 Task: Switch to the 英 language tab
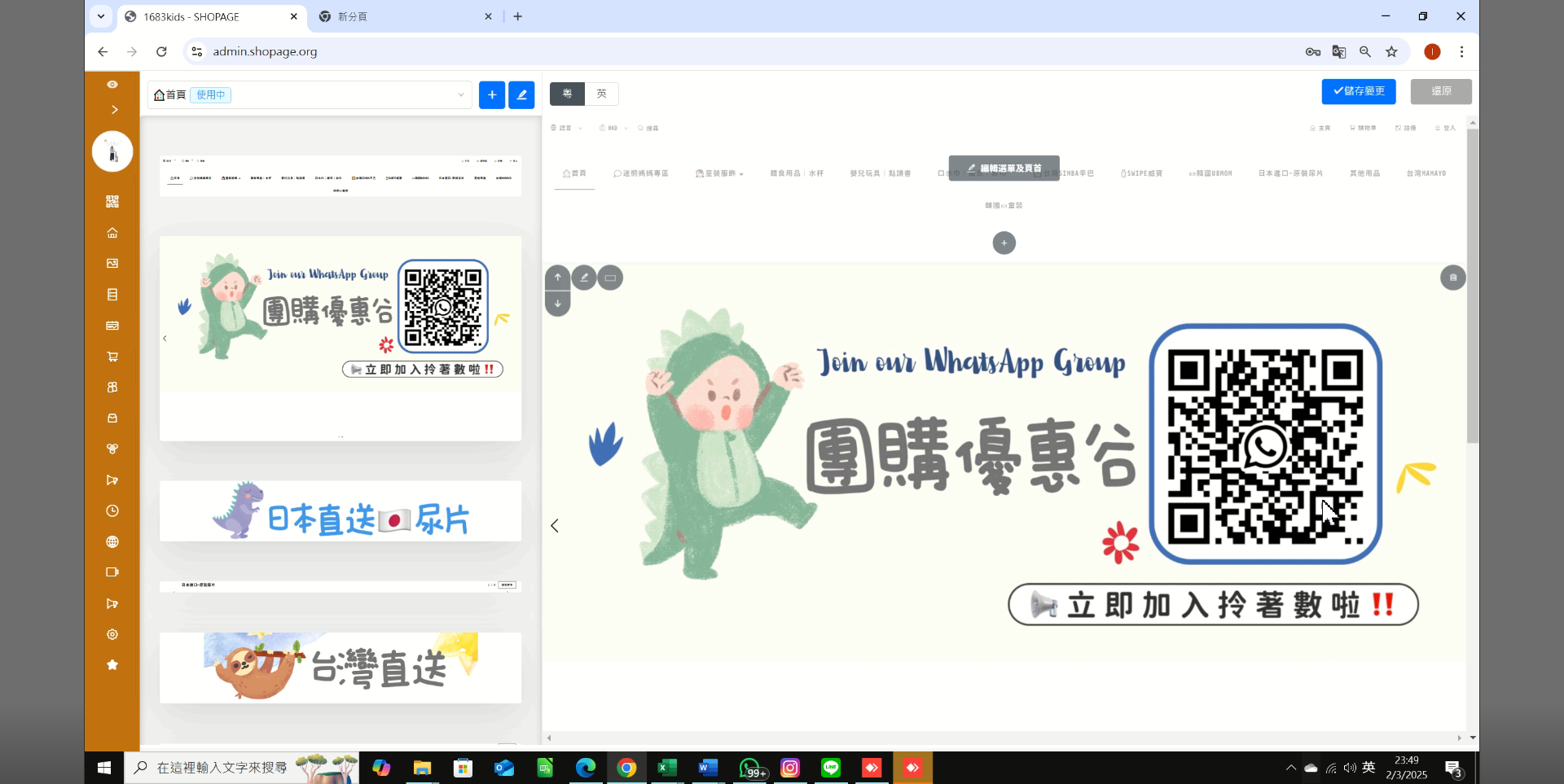[602, 94]
